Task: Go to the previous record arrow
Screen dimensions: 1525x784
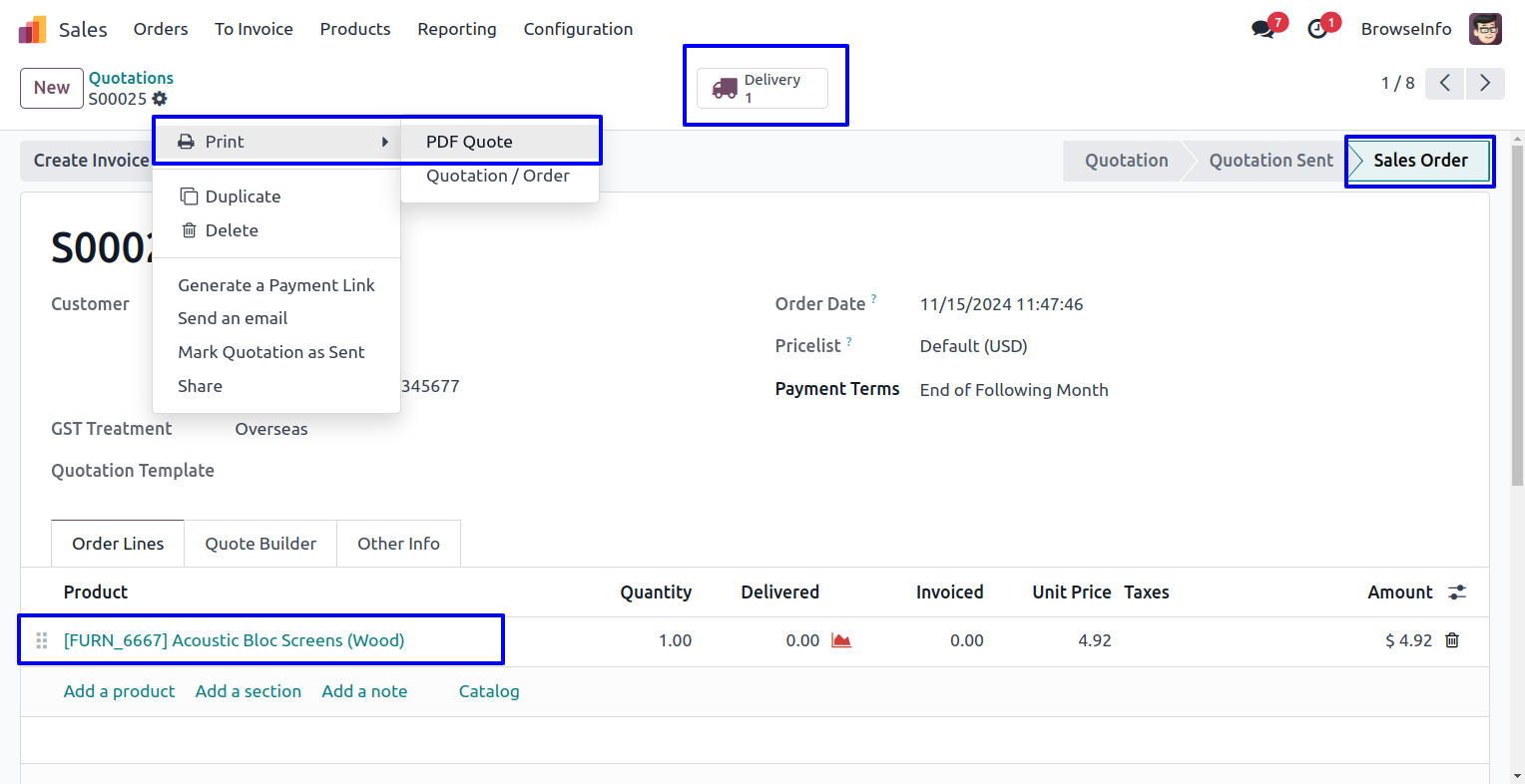Action: pos(1444,83)
